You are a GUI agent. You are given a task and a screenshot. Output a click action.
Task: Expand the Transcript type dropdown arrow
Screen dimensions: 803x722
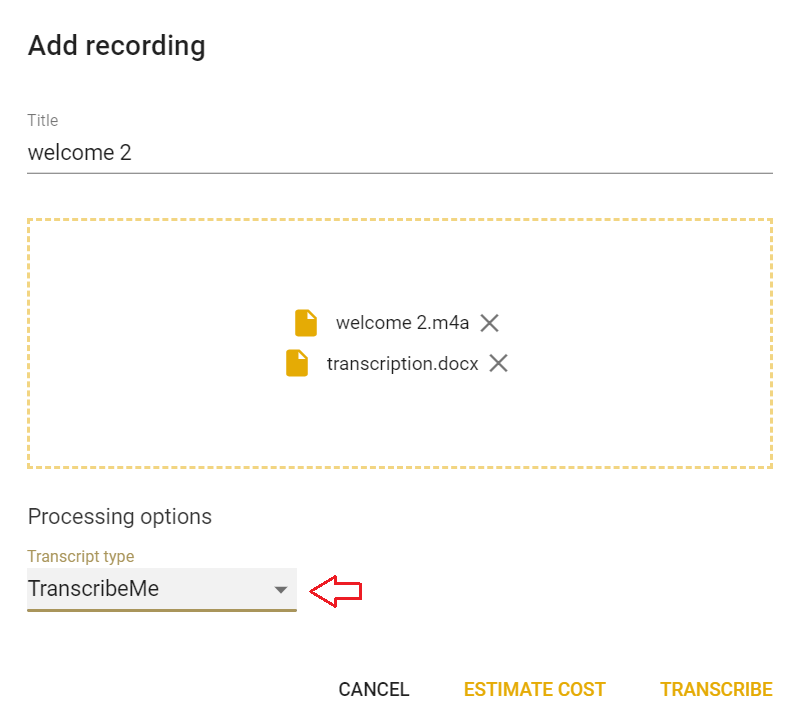coord(281,590)
